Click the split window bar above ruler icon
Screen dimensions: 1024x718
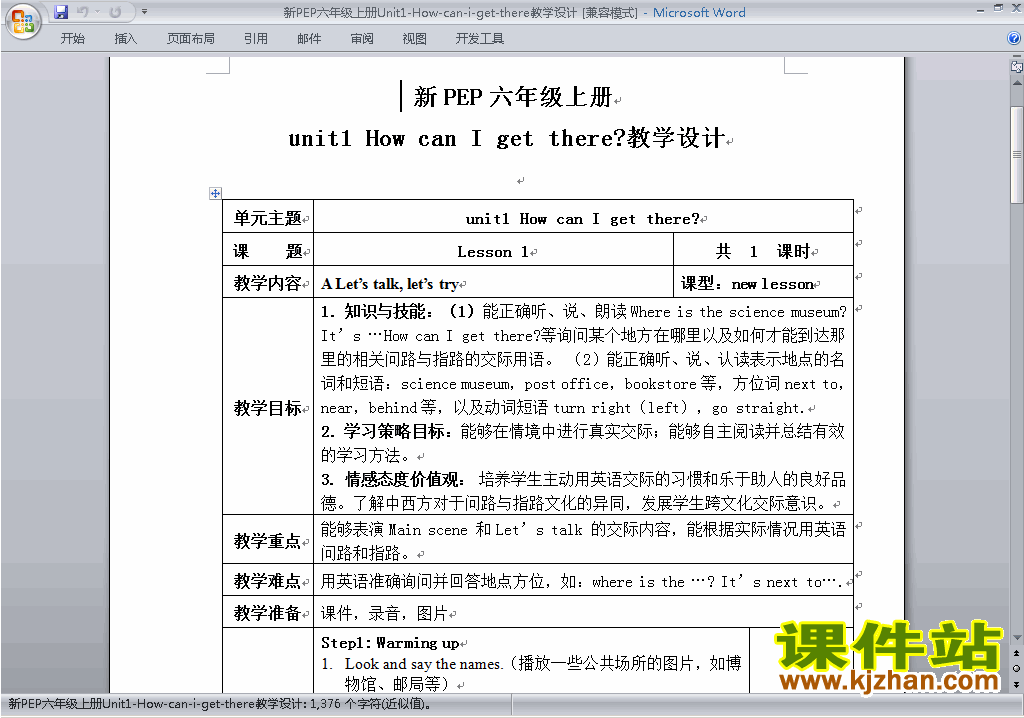click(x=1016, y=57)
